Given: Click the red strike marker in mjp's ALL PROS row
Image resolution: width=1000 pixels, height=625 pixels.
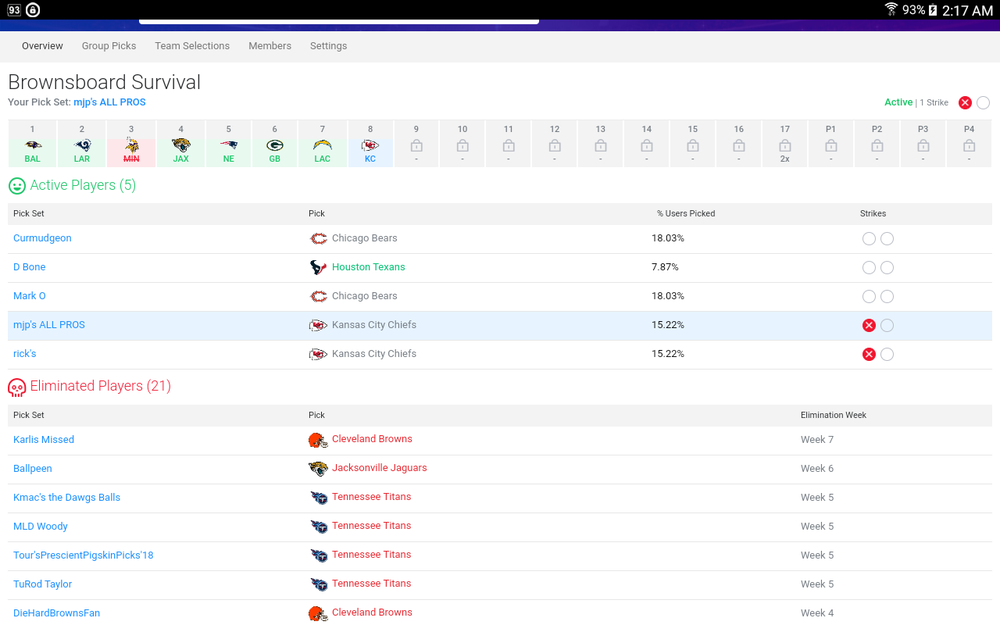Looking at the screenshot, I should tap(869, 325).
